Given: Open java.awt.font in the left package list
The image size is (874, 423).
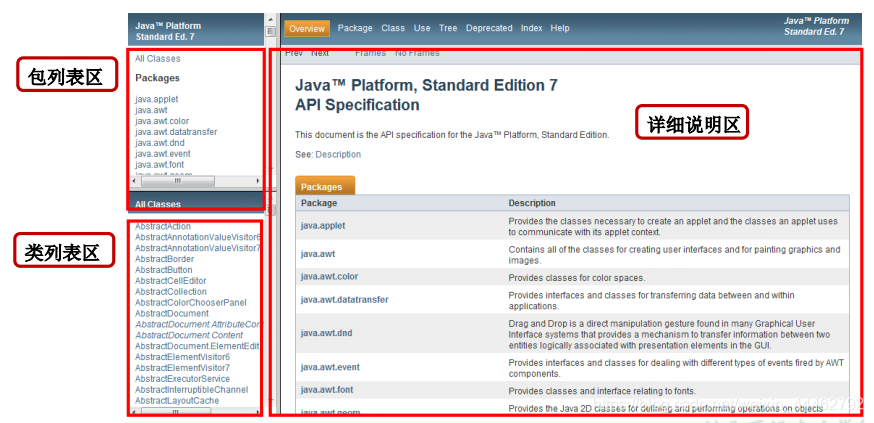Looking at the screenshot, I should pyautogui.click(x=159, y=165).
